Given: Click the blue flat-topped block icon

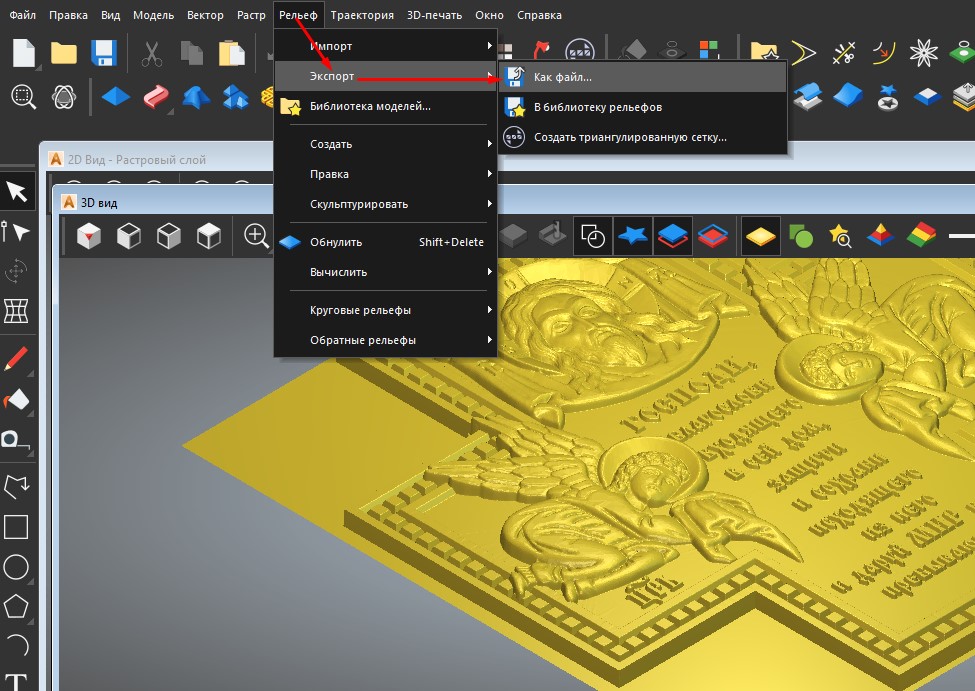Looking at the screenshot, I should (x=927, y=97).
